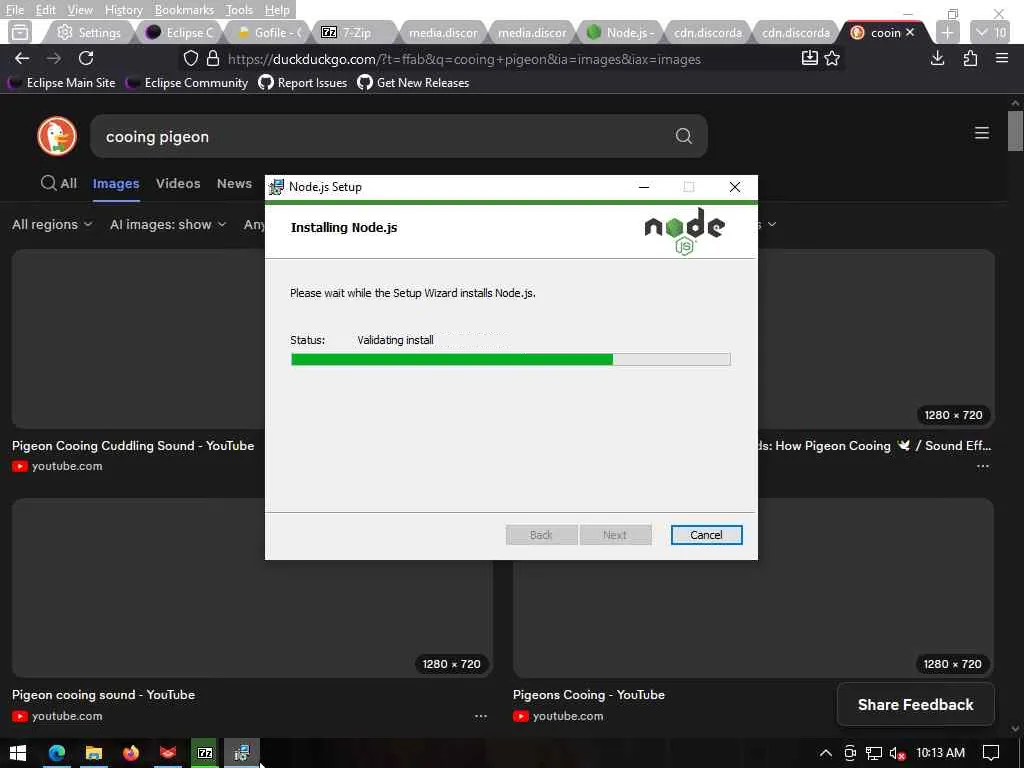Minimize the Node.js Setup window
1024x768 pixels.
(644, 187)
